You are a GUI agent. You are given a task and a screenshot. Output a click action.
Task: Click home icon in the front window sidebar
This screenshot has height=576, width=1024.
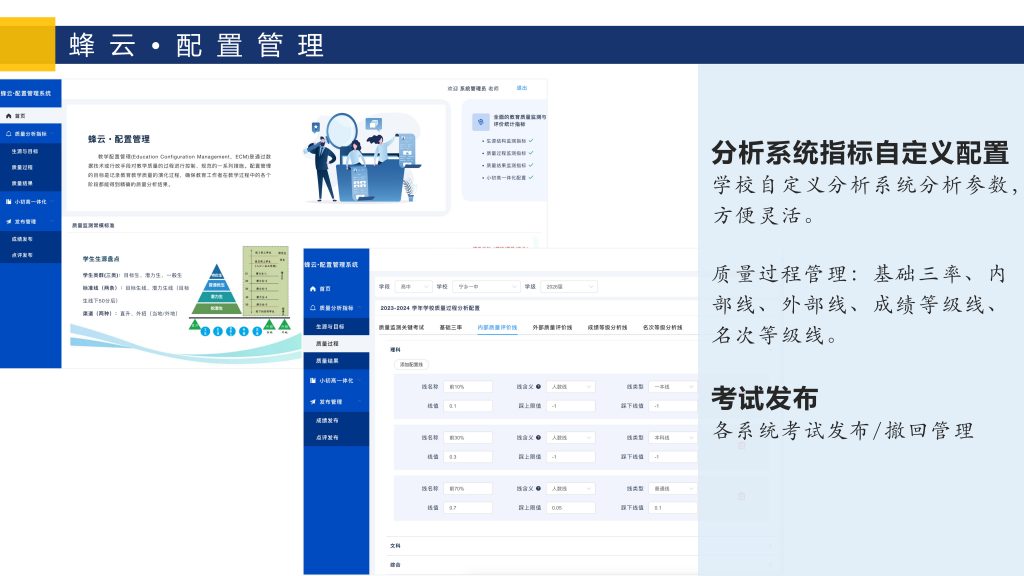pyautogui.click(x=312, y=289)
